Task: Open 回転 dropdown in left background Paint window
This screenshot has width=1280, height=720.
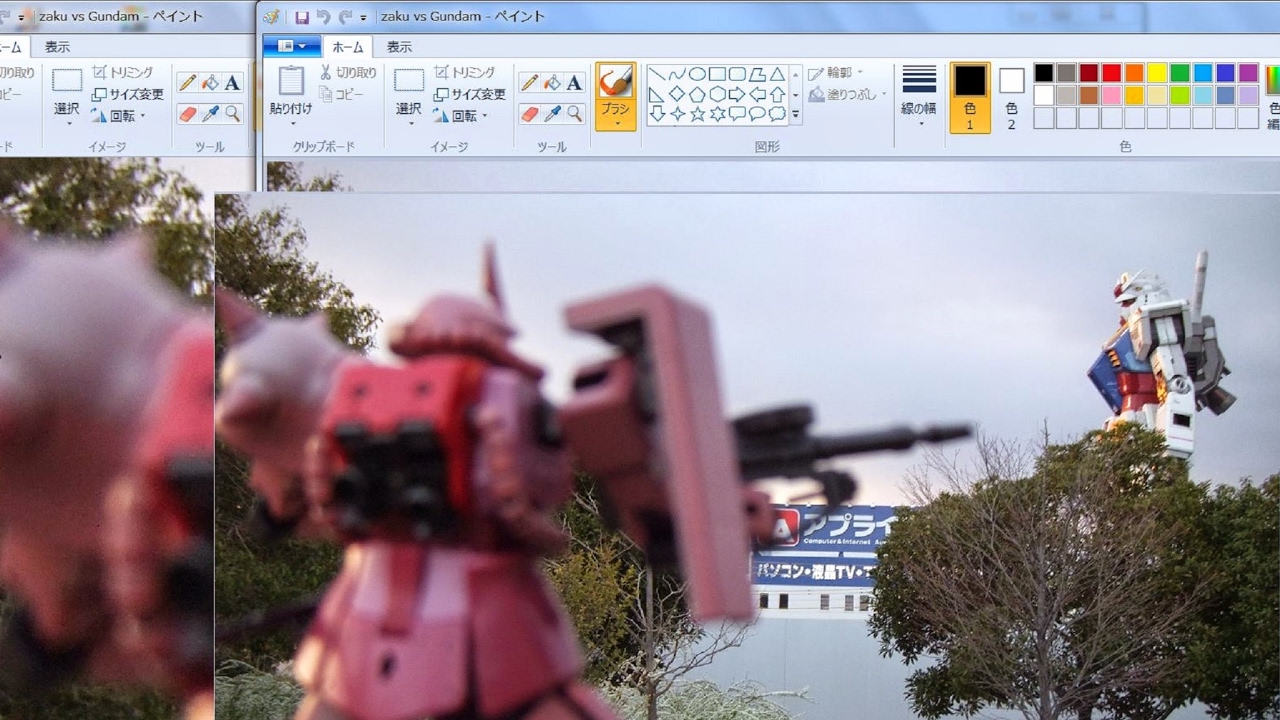Action: tap(142, 116)
